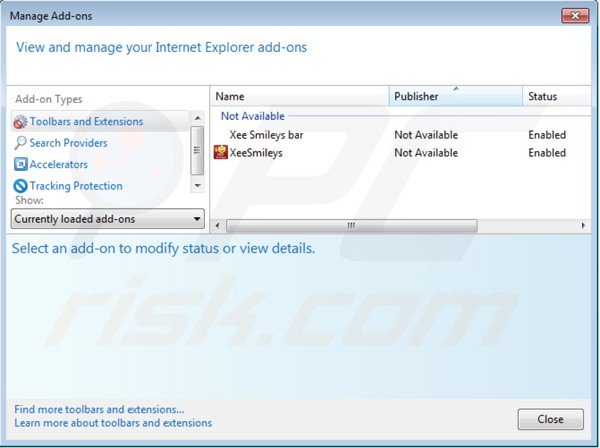
Task: Sort list by Name column header
Action: point(300,96)
